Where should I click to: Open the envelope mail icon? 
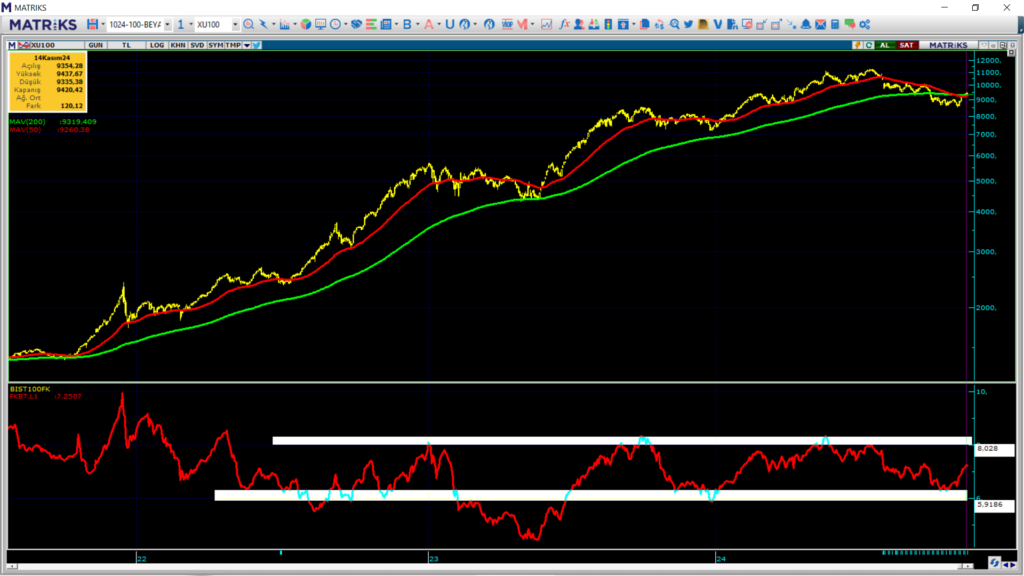click(819, 24)
